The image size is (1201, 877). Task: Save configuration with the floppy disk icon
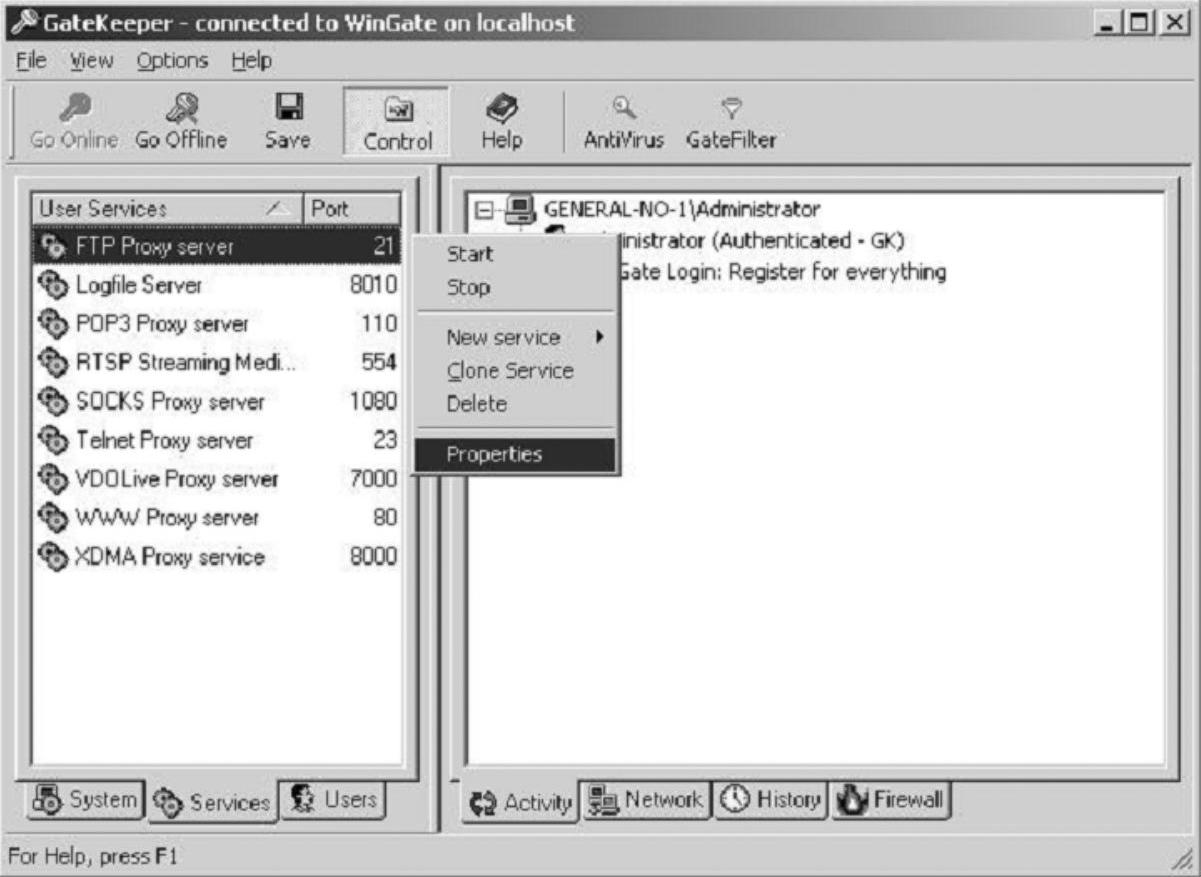coord(288,108)
